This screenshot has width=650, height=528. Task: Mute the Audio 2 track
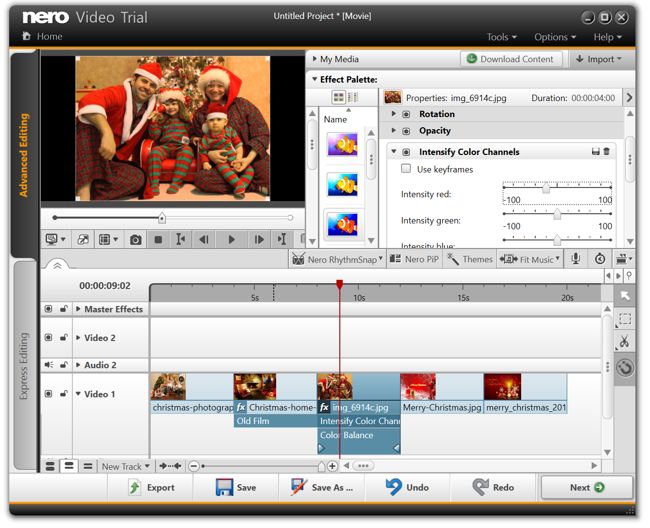pos(49,365)
